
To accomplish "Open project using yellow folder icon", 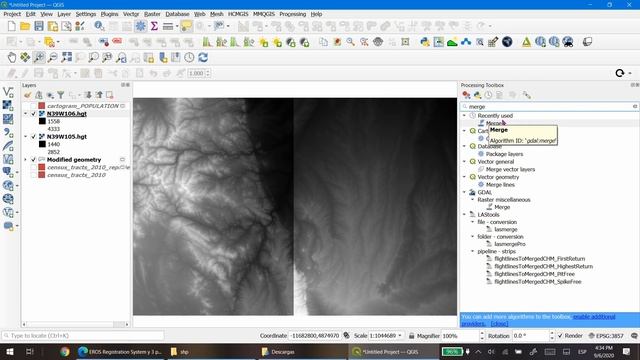I will (25, 27).
